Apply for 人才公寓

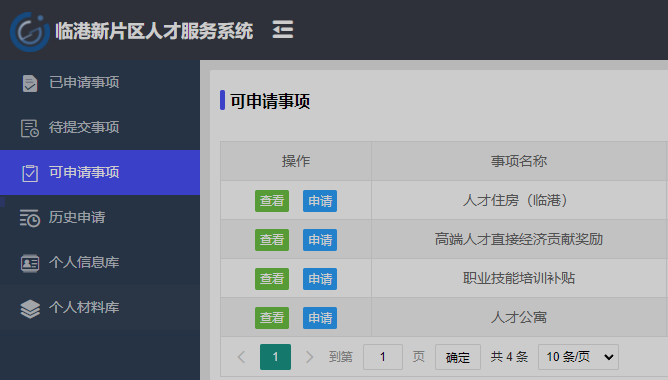pyautogui.click(x=320, y=318)
